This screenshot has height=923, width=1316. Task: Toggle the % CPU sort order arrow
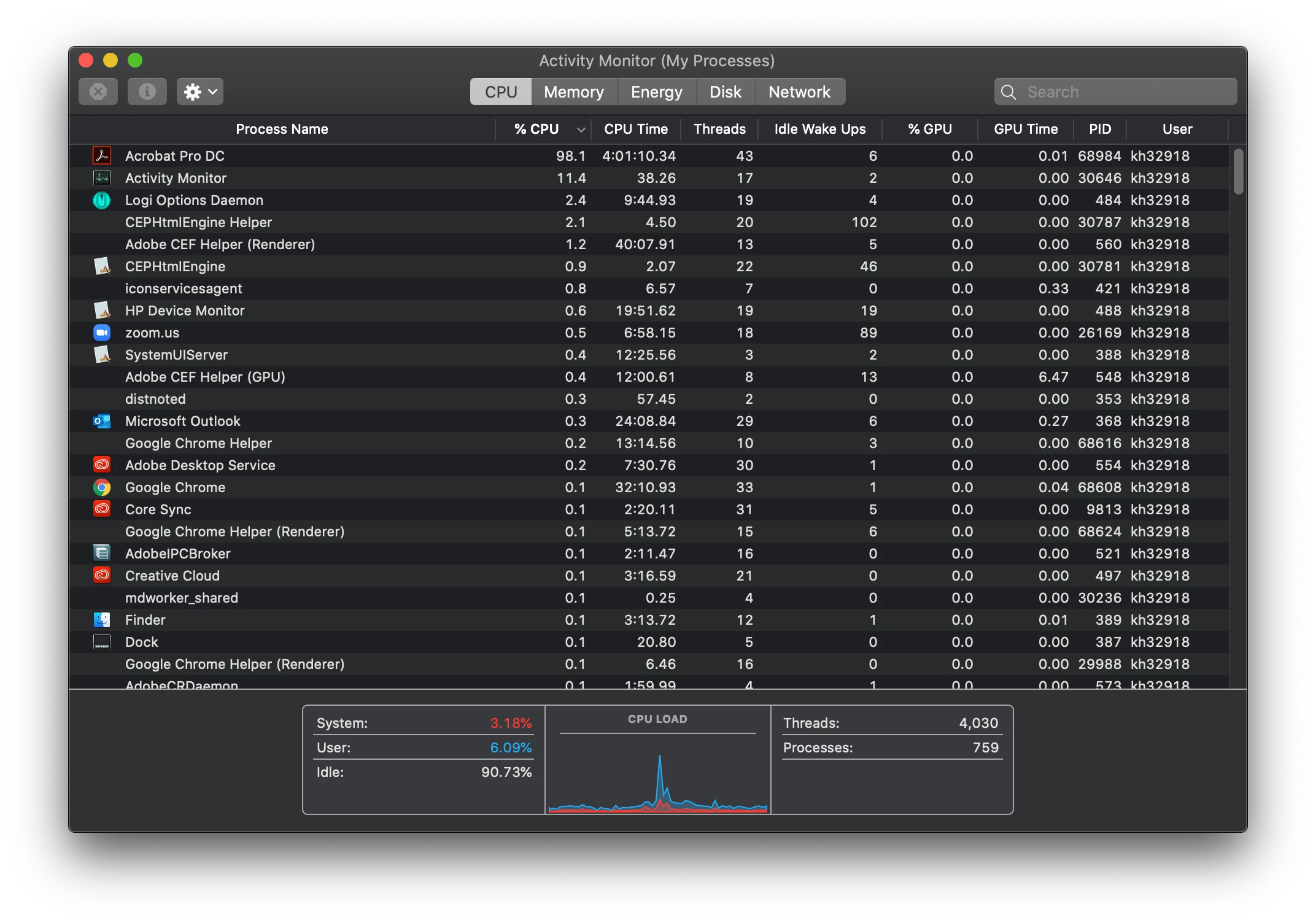(x=580, y=129)
